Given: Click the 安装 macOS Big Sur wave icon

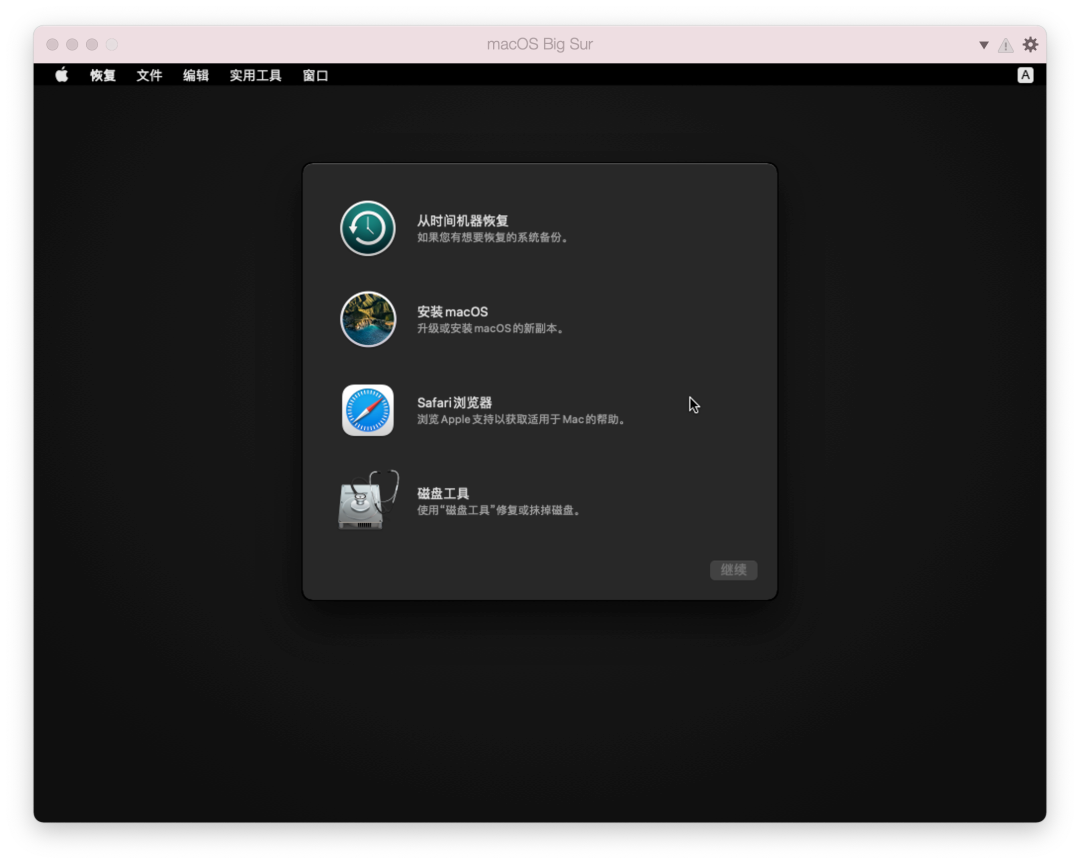Looking at the screenshot, I should [x=367, y=319].
